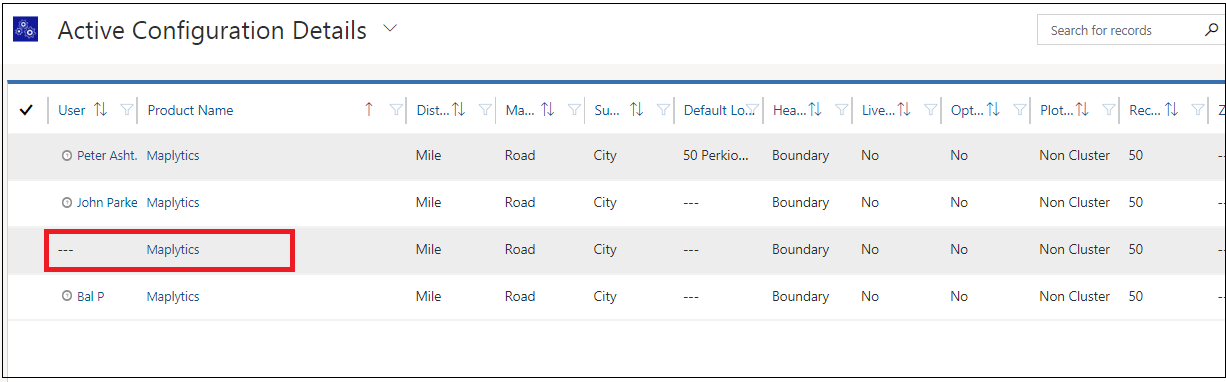Open filter for Plot... column
This screenshot has width=1226, height=382.
(x=1109, y=110)
